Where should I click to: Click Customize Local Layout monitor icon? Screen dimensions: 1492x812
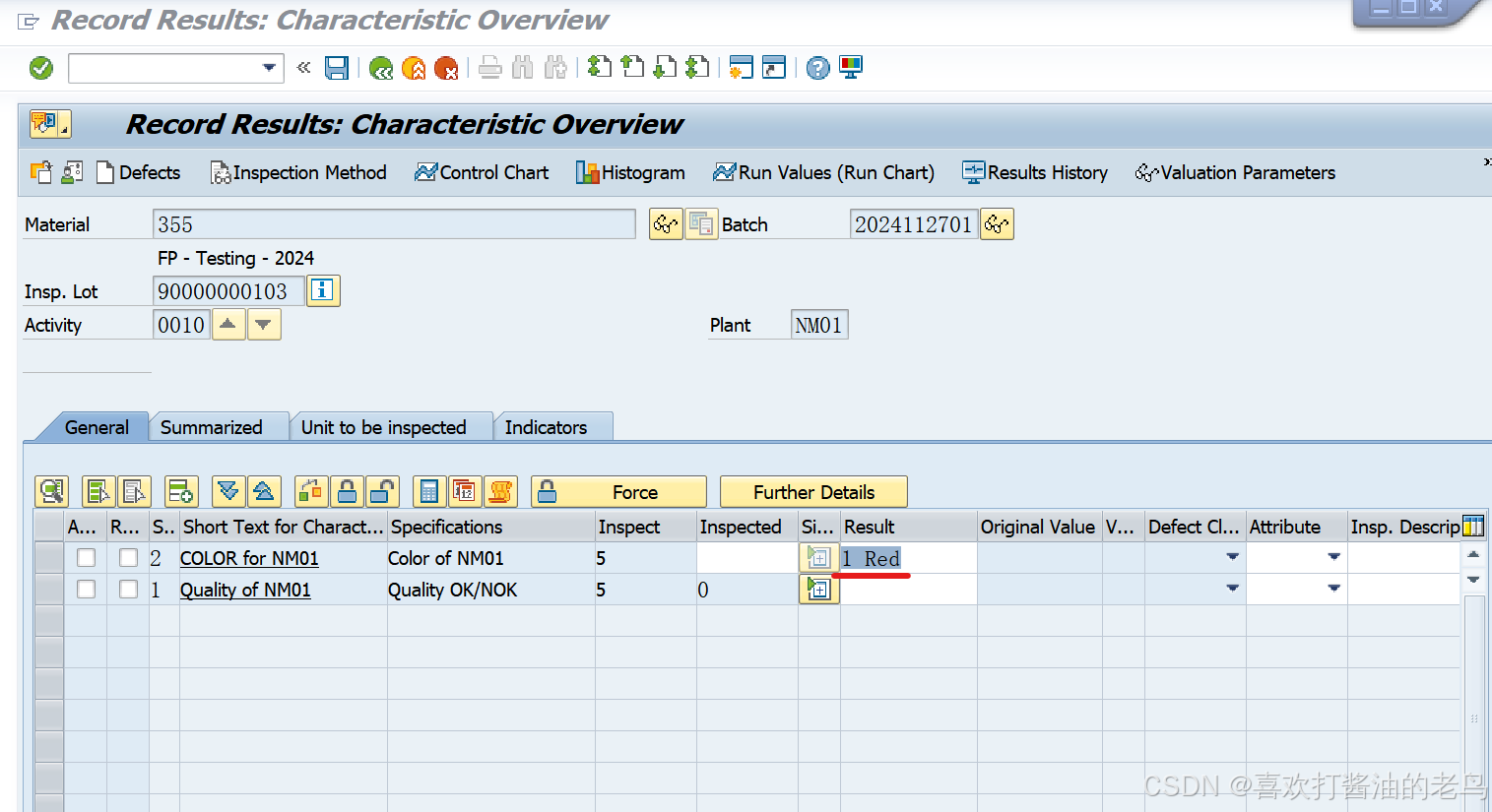pos(851,67)
